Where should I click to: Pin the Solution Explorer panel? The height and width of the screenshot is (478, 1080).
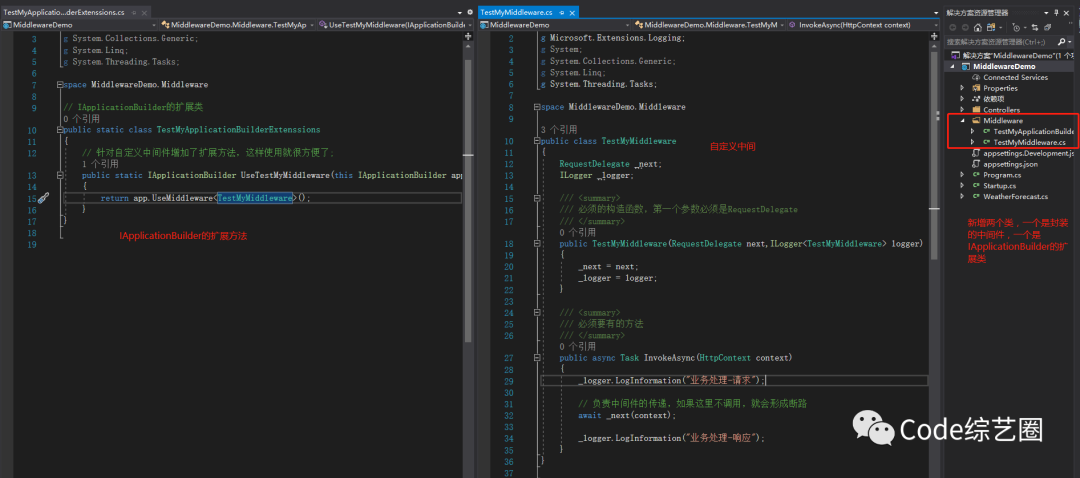pos(1056,12)
